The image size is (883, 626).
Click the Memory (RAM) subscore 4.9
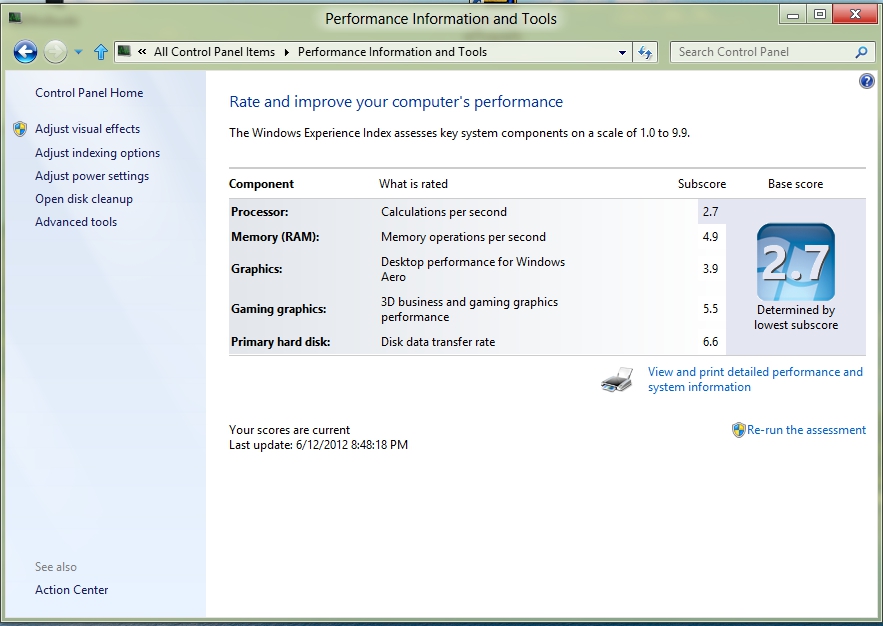[x=711, y=237]
